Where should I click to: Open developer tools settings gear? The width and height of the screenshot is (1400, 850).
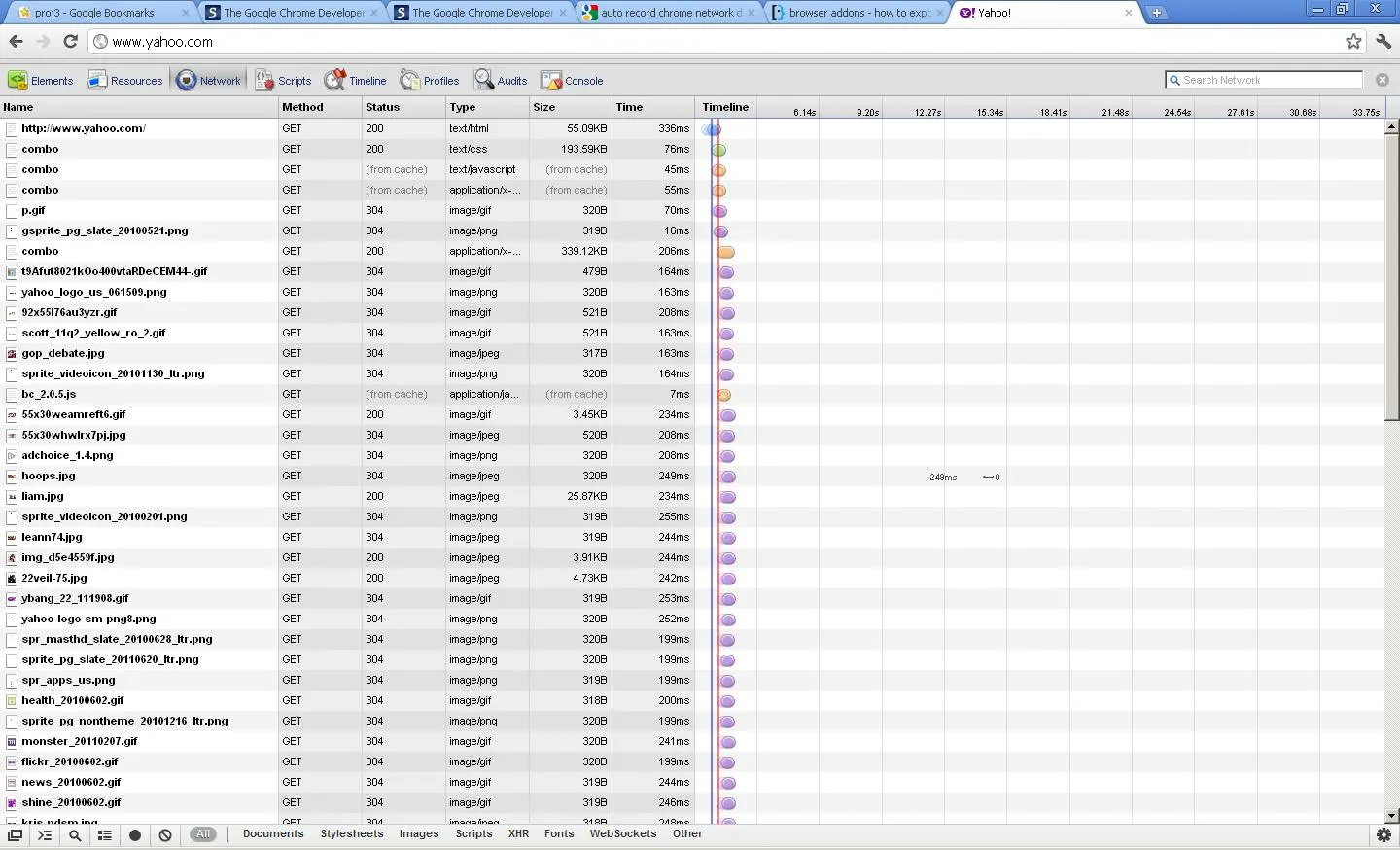1384,835
